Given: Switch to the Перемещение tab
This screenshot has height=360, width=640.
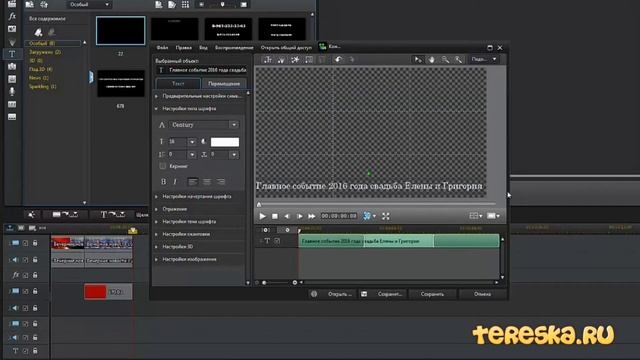Looking at the screenshot, I should point(224,83).
